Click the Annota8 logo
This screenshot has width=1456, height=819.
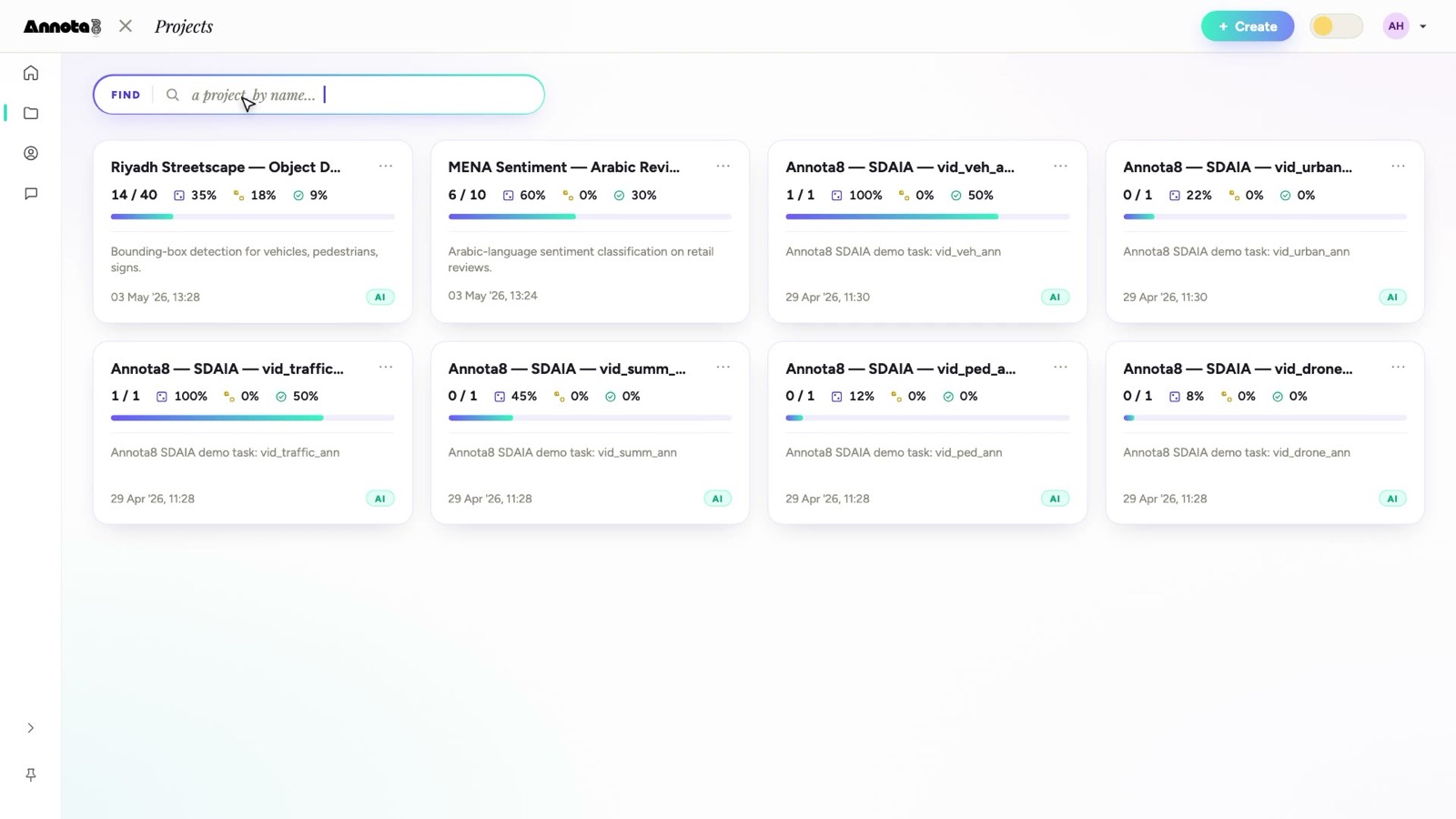(62, 26)
